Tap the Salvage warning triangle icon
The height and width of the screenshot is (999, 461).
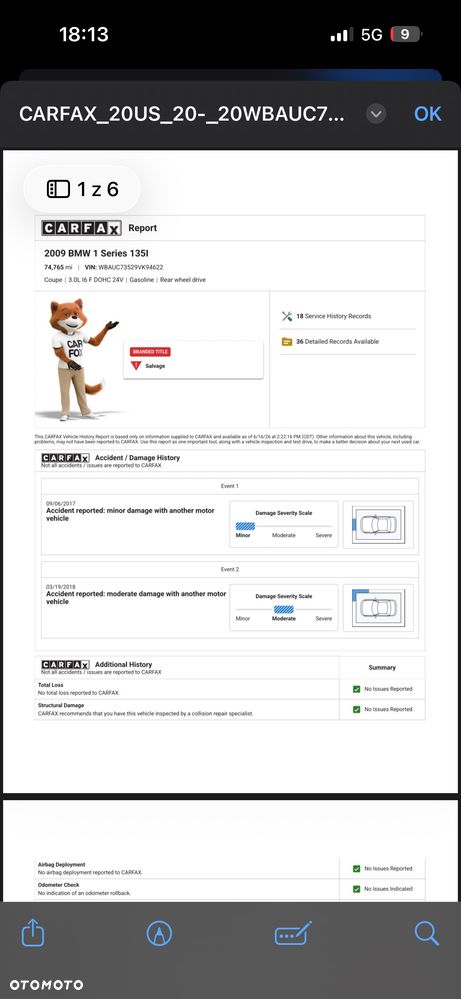[x=135, y=366]
